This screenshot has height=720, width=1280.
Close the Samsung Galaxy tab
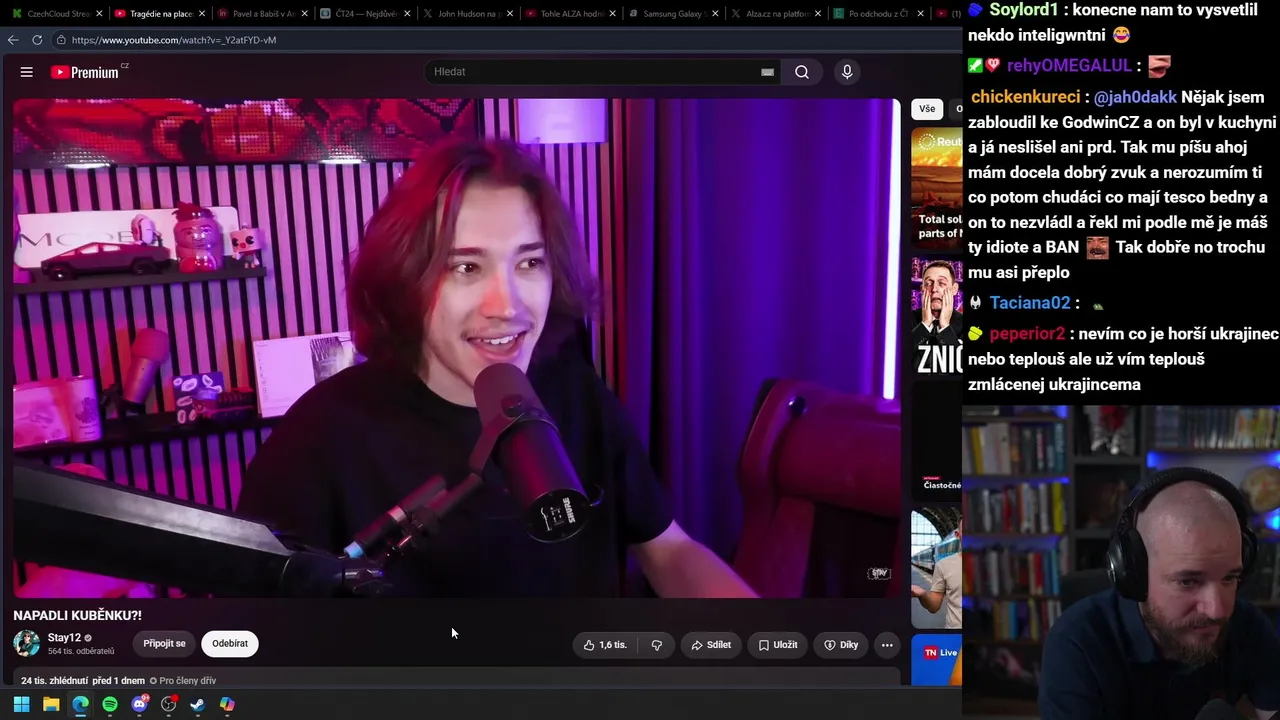point(714,14)
